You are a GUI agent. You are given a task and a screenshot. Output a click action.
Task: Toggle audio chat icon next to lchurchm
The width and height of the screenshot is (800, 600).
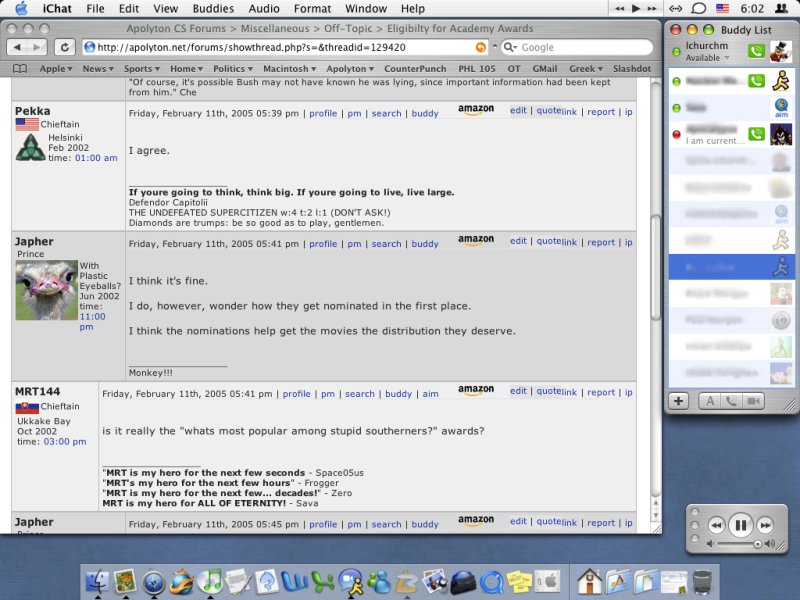click(756, 51)
